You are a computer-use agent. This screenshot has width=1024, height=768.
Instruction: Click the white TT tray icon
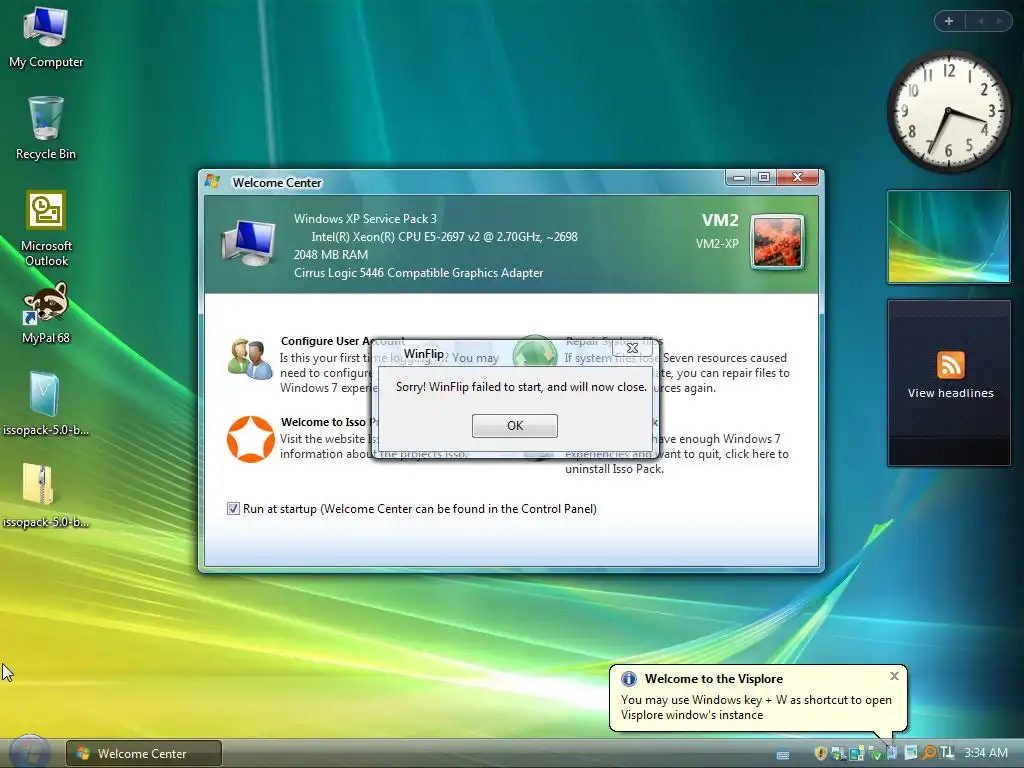click(947, 753)
